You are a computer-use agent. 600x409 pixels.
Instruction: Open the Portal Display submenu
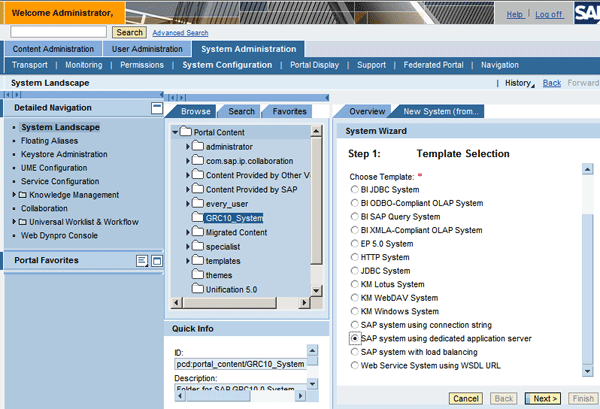pyautogui.click(x=315, y=65)
